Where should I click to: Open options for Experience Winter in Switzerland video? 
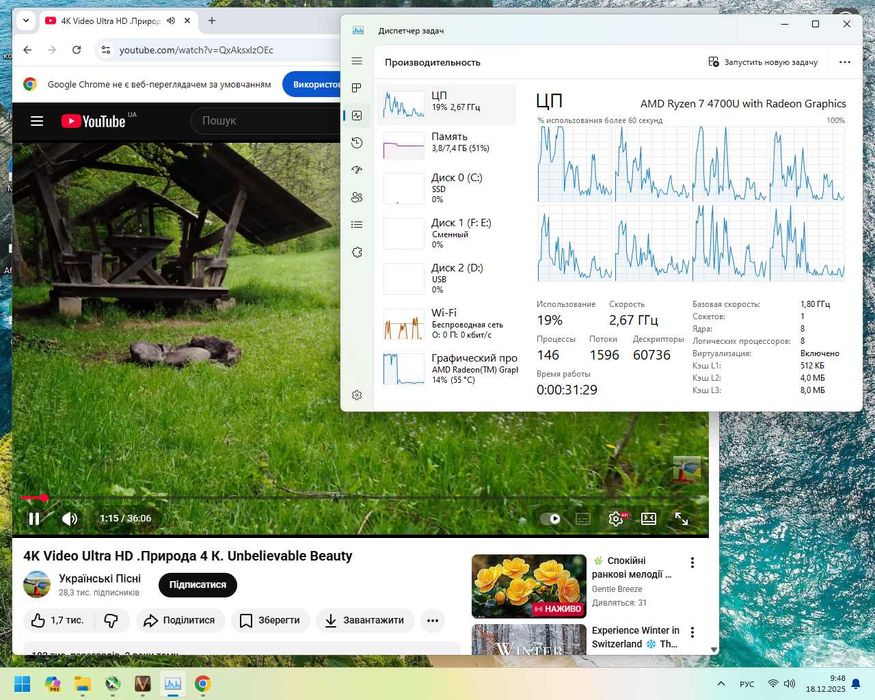coord(693,632)
